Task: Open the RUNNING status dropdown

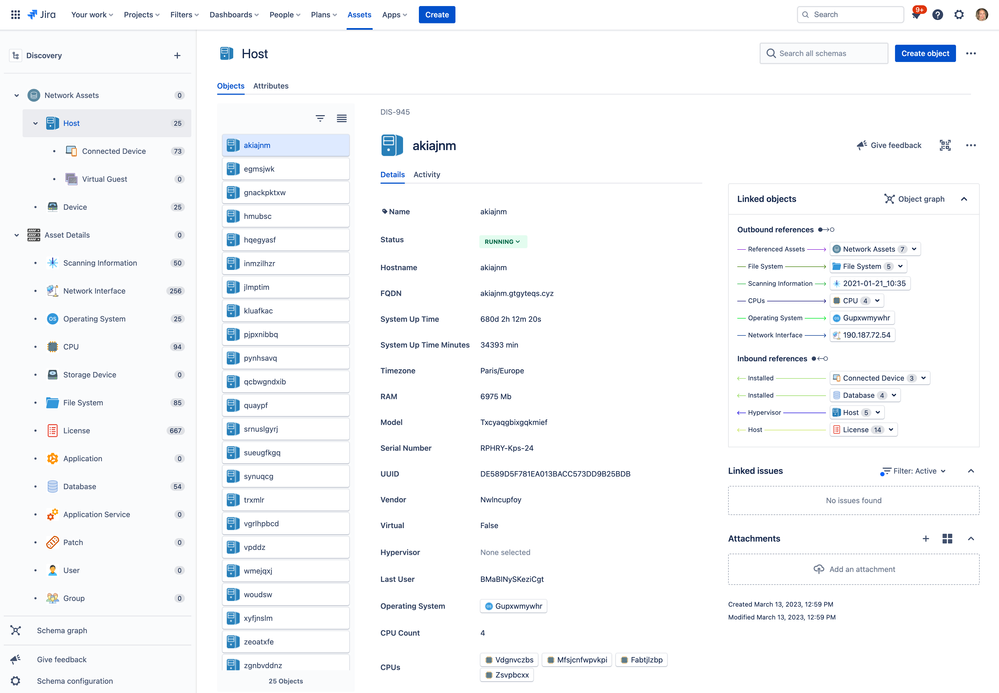Action: pos(503,241)
